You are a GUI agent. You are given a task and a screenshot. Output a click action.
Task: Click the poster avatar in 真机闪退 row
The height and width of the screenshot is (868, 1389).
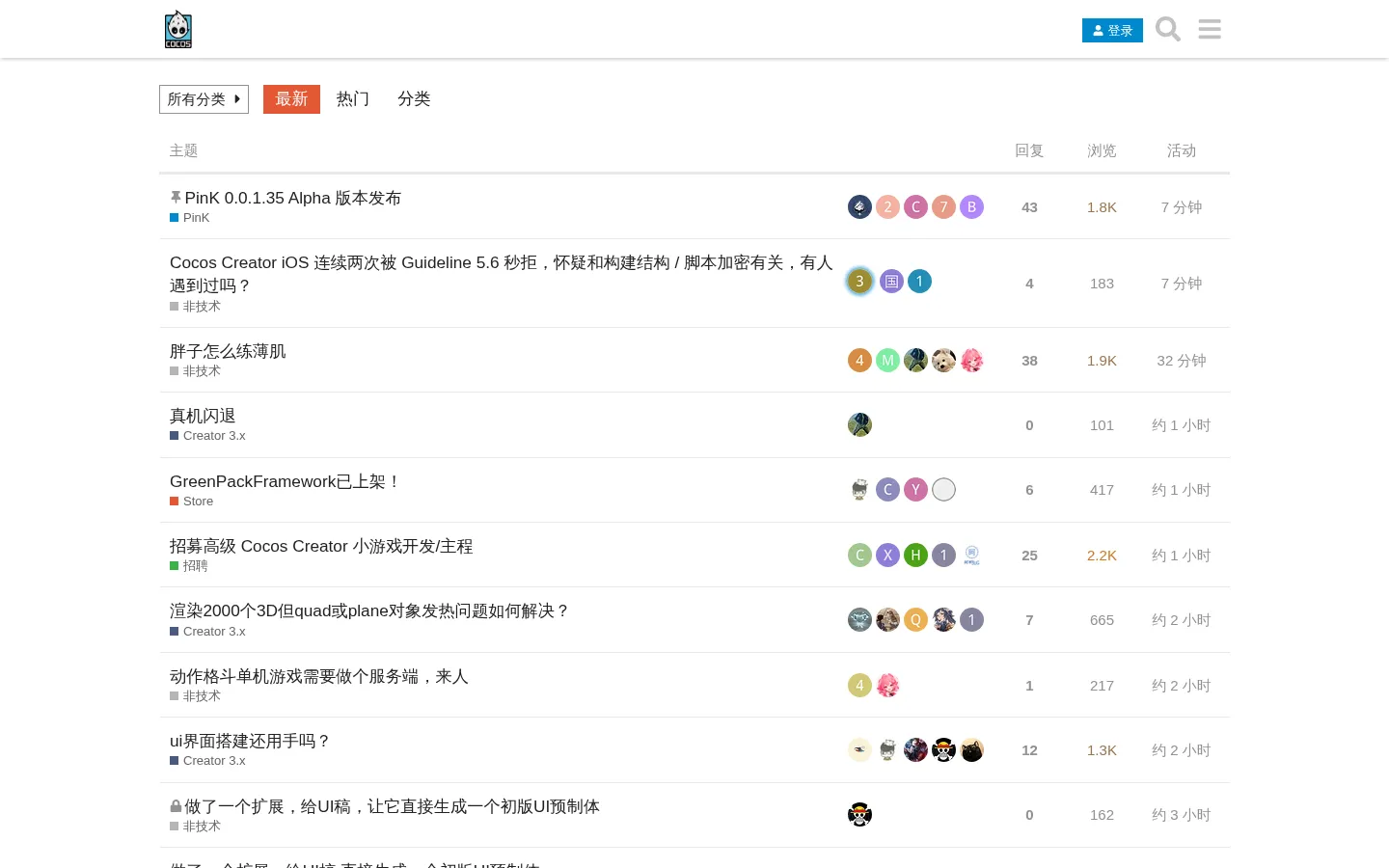click(859, 424)
